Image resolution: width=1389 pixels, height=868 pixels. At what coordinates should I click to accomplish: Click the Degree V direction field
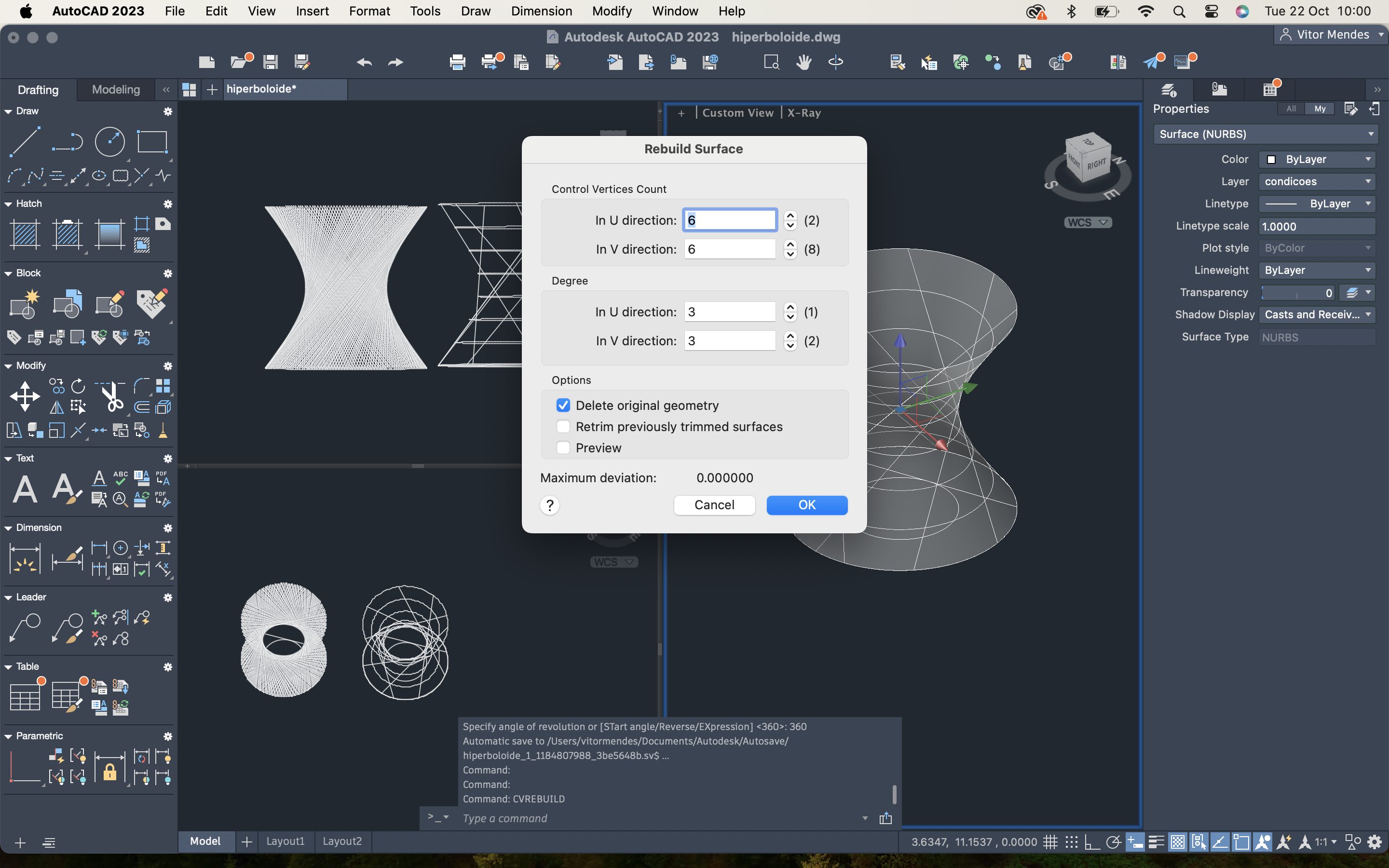pos(730,340)
